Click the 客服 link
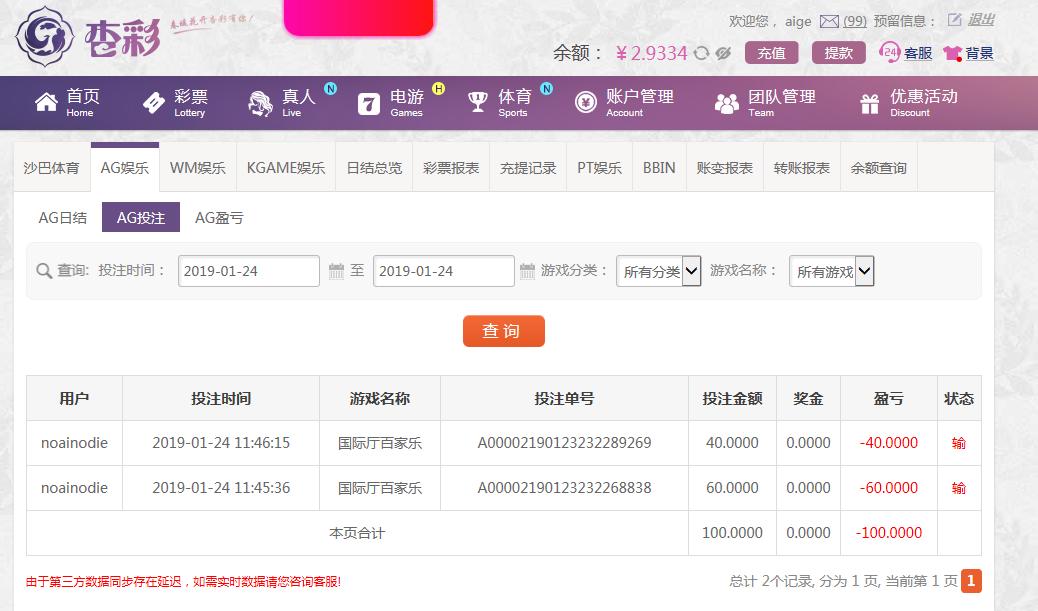This screenshot has width=1038, height=611. [918, 53]
